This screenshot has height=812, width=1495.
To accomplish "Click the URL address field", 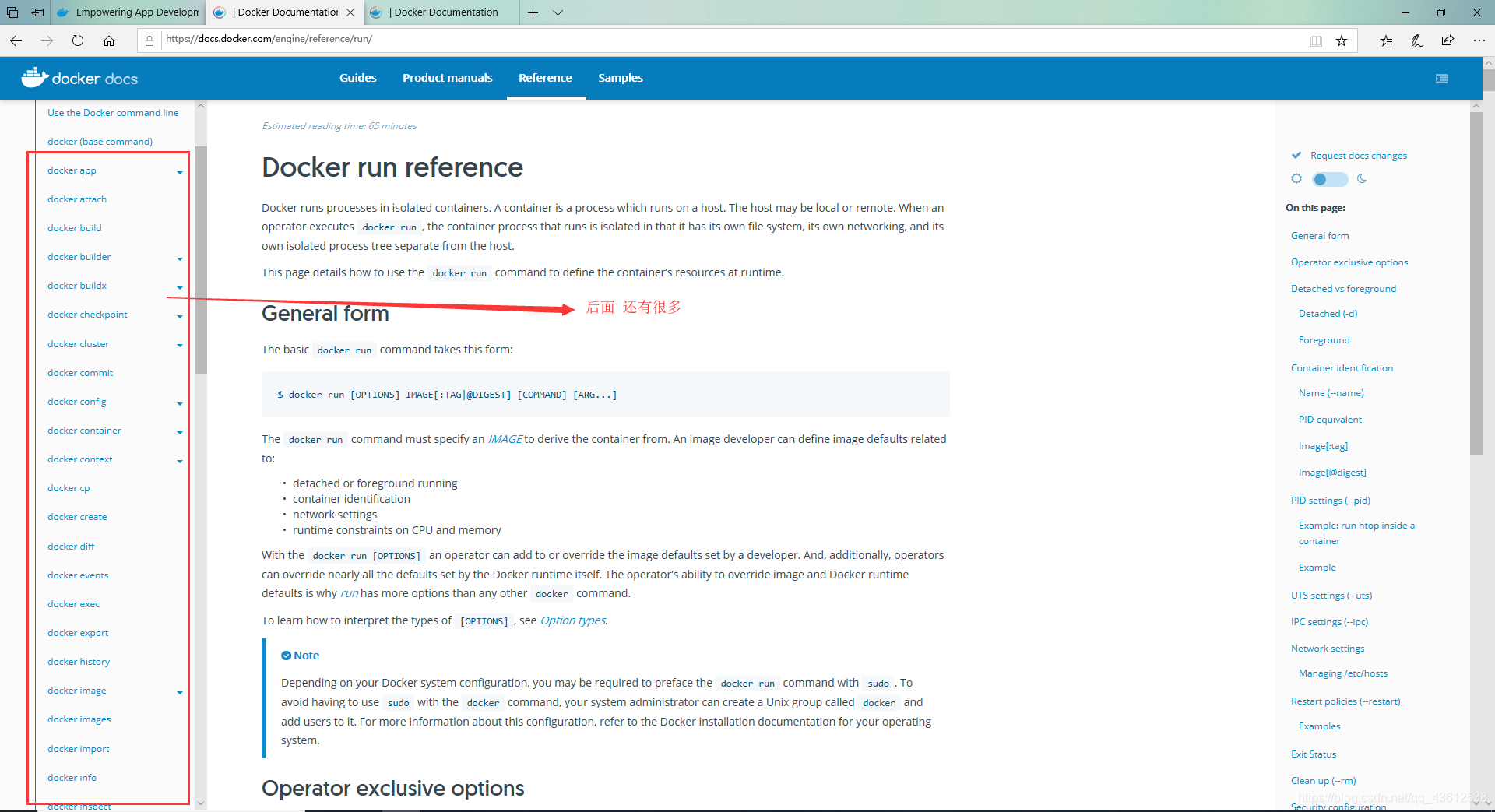I will pyautogui.click(x=732, y=39).
